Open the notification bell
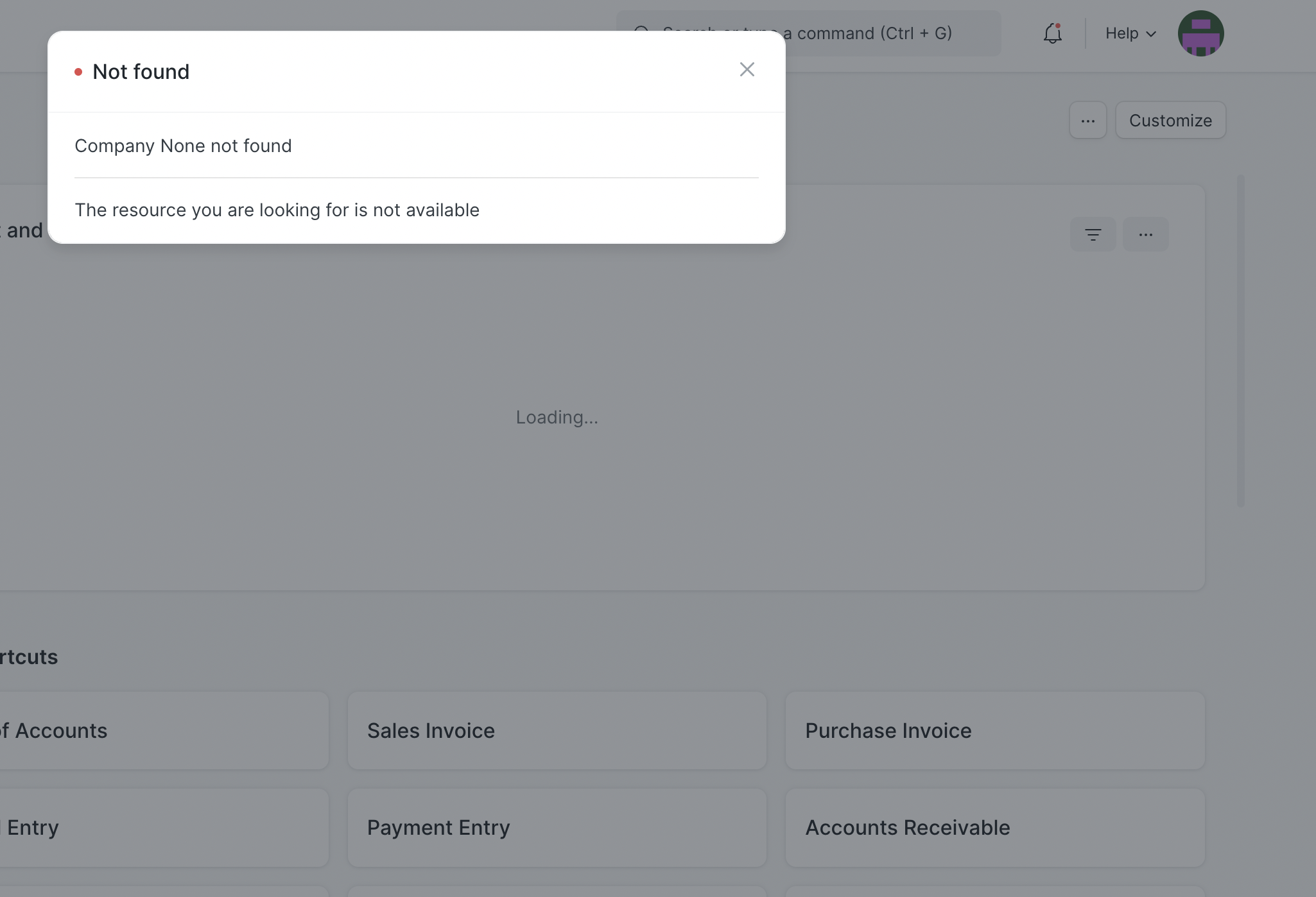 coord(1052,34)
